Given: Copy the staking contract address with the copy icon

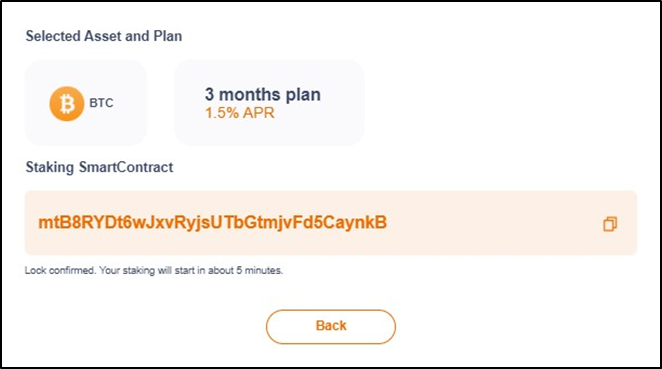Looking at the screenshot, I should 610,224.
